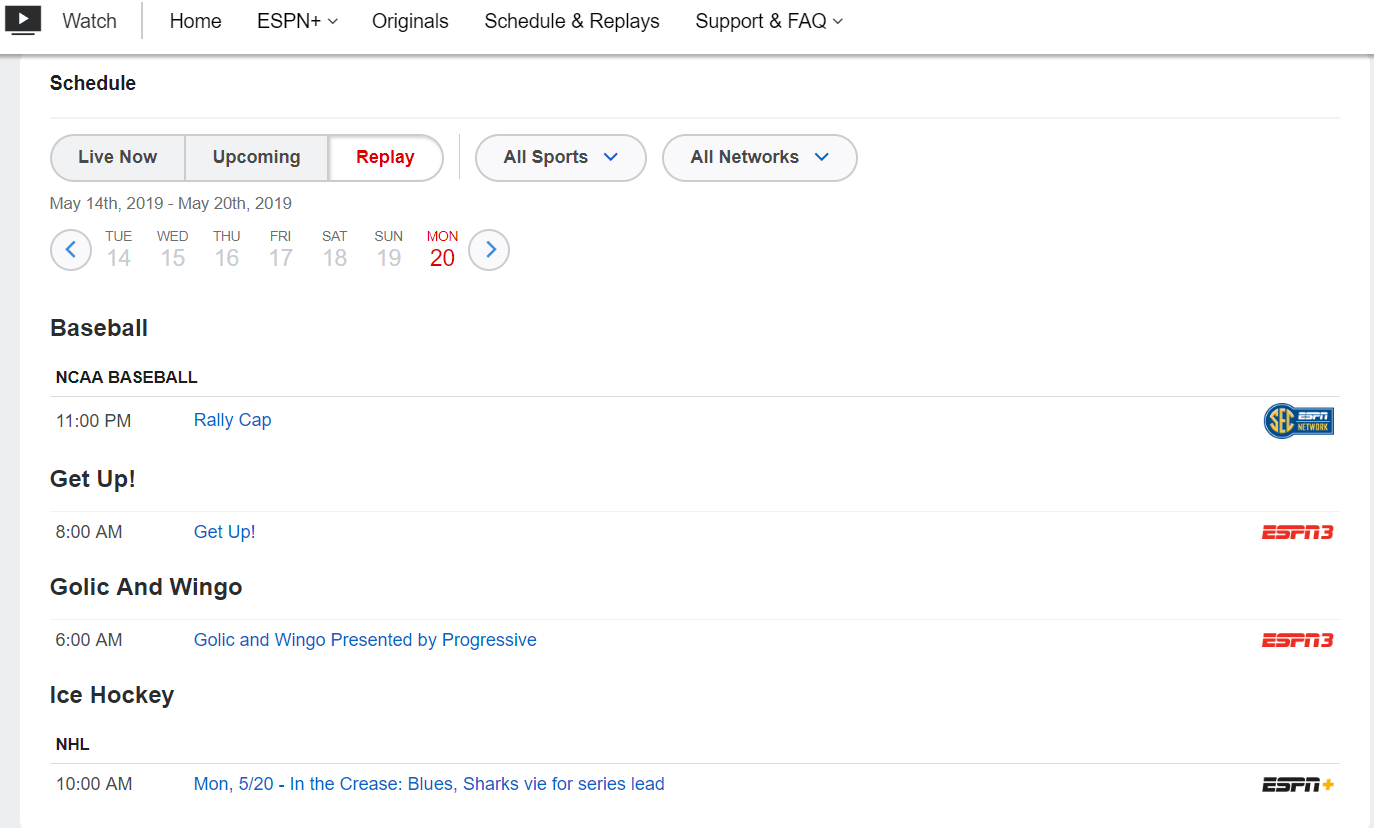Click the ESPN3 logo beside Get Up!
Image resolution: width=1374 pixels, height=828 pixels.
[x=1298, y=532]
